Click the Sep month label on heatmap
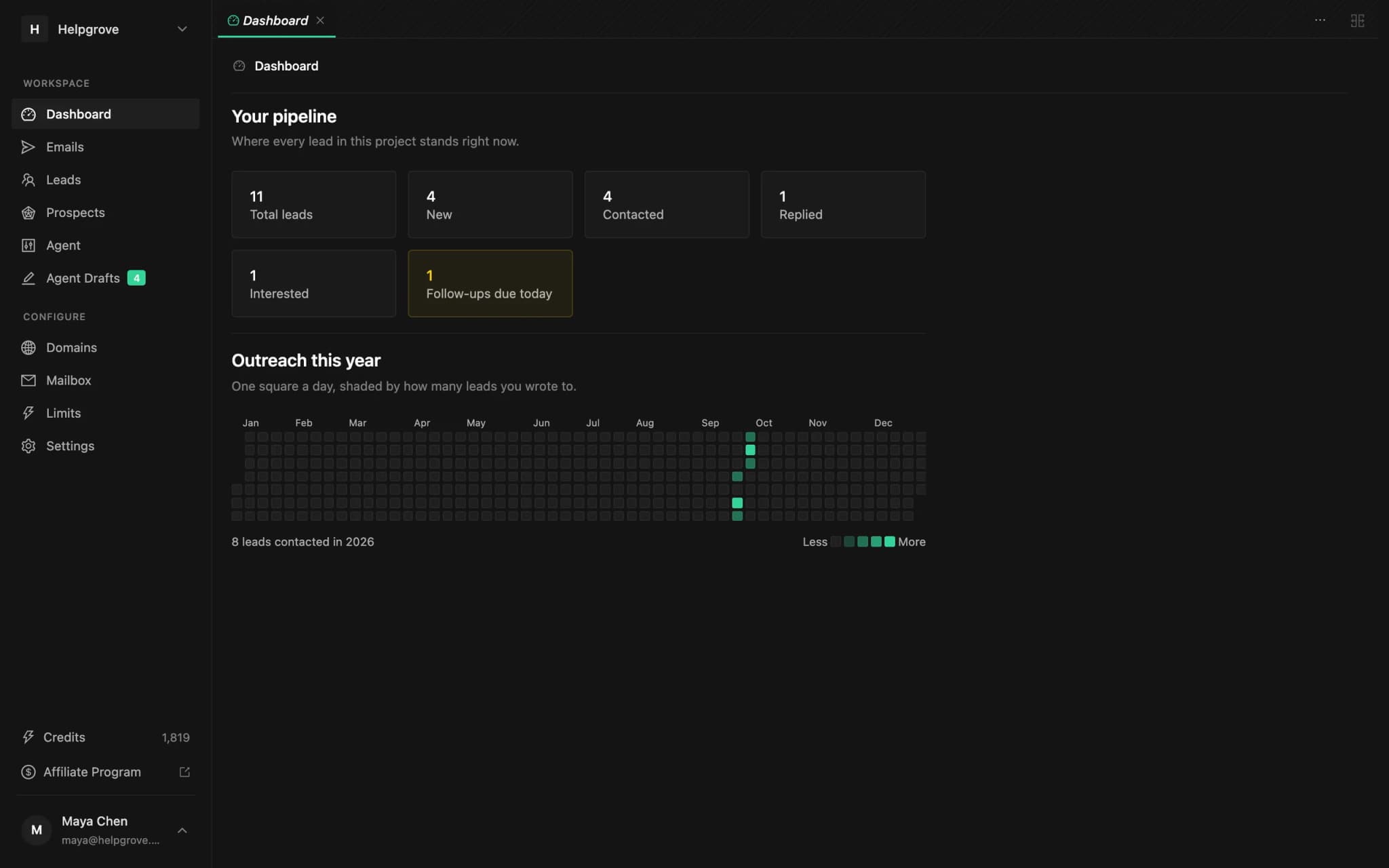Screen dimensions: 1389x868 click(710, 422)
